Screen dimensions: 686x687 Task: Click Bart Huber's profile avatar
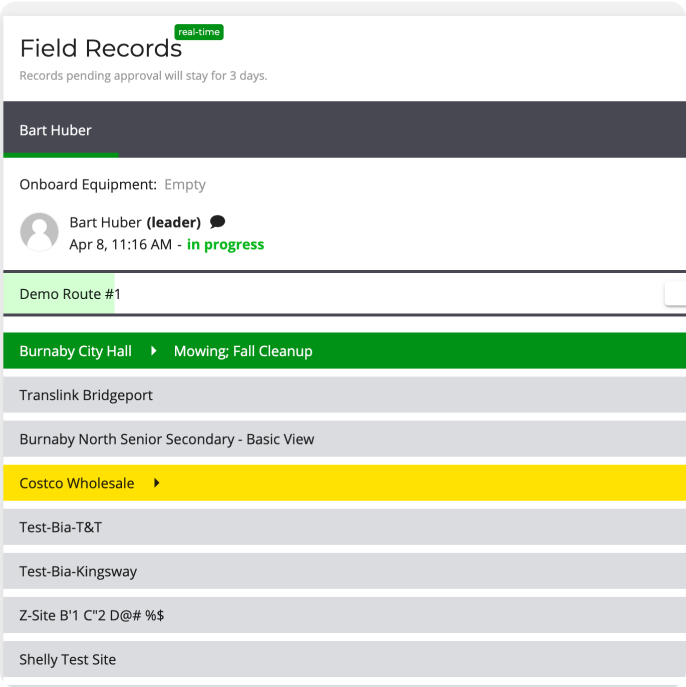tap(39, 232)
